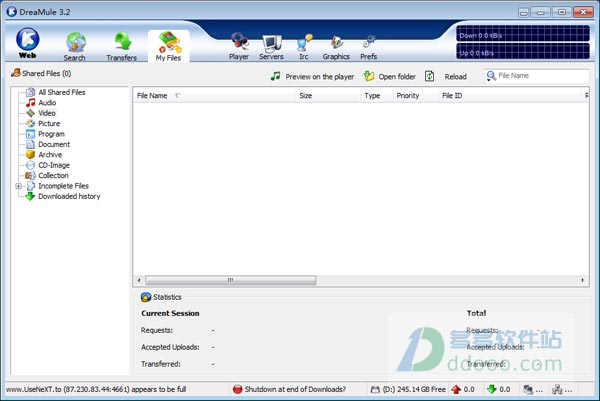Viewport: 600px width, 401px height.
Task: Select the Collection category
Action: coord(53,175)
